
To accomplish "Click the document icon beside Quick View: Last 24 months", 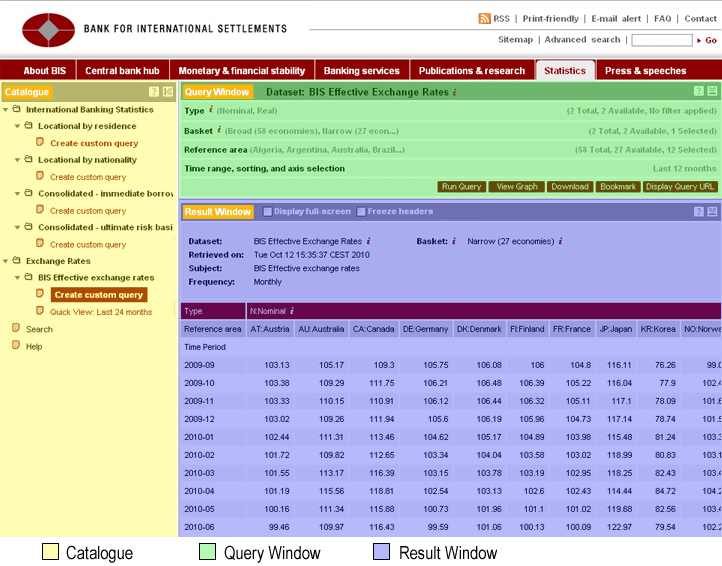I will [x=40, y=311].
